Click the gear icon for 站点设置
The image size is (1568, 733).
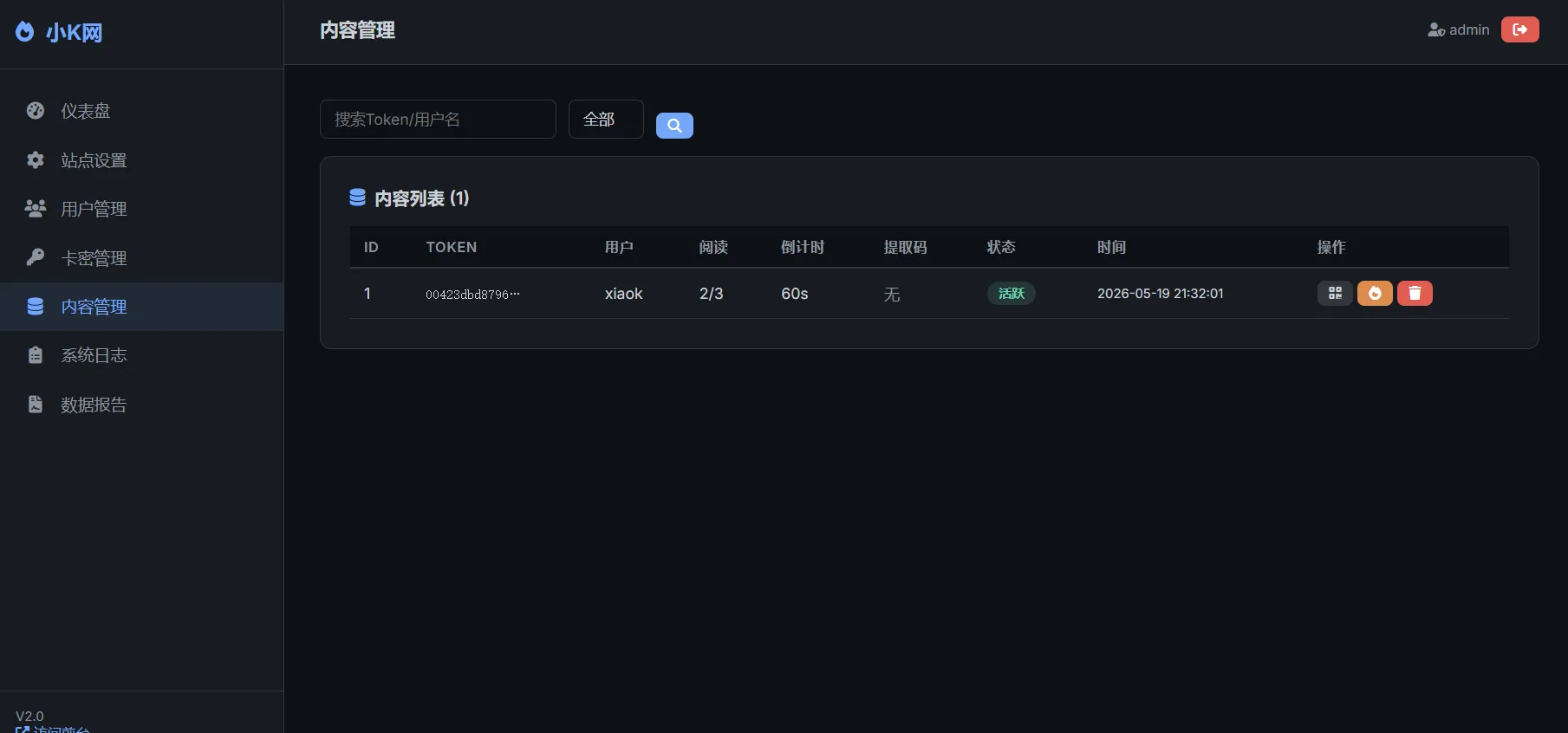[36, 159]
